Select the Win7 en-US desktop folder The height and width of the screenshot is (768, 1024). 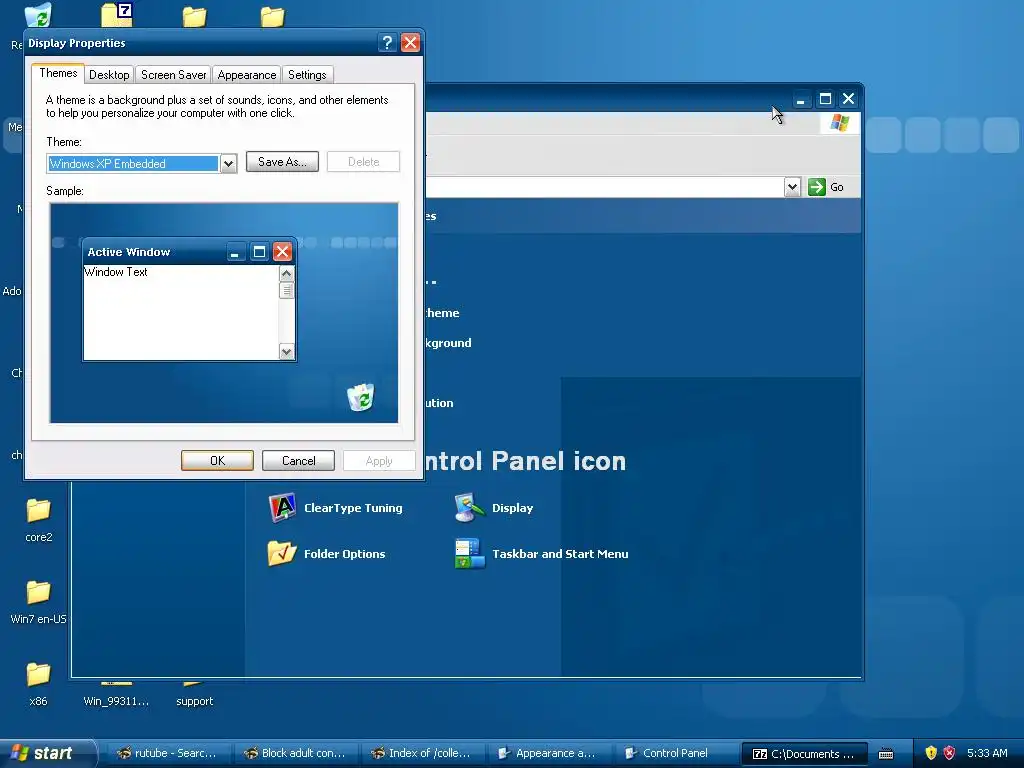39,602
